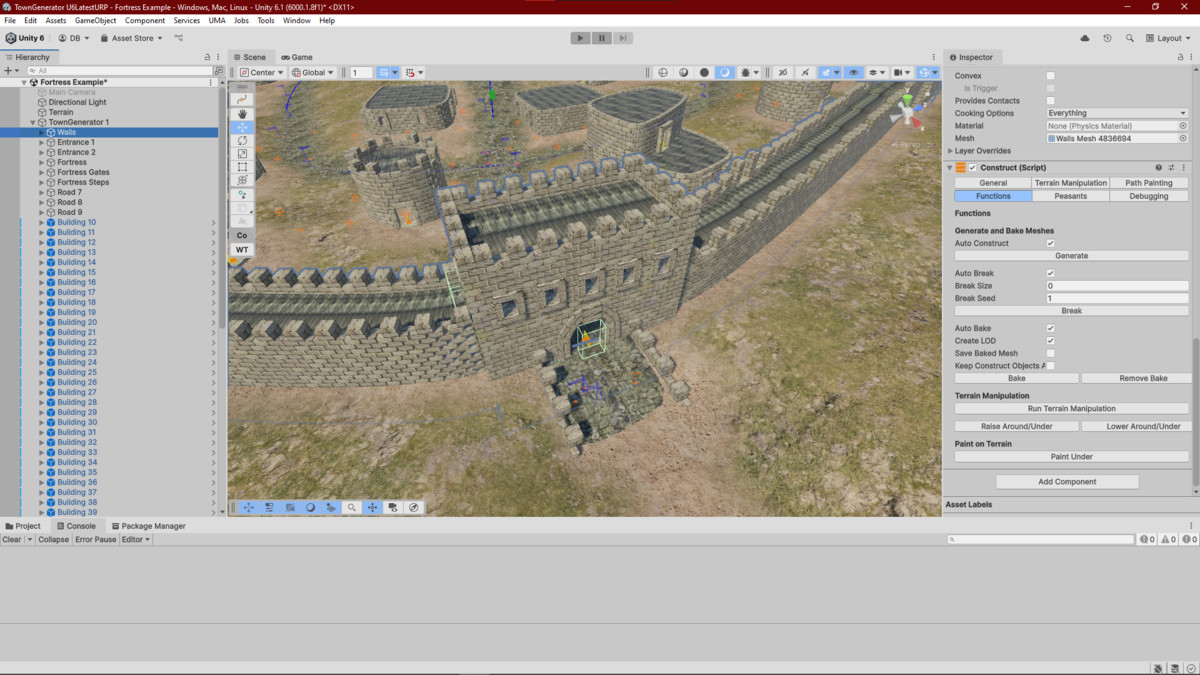Expand the Fortress Gates tree node
The image size is (1200, 675).
click(41, 172)
